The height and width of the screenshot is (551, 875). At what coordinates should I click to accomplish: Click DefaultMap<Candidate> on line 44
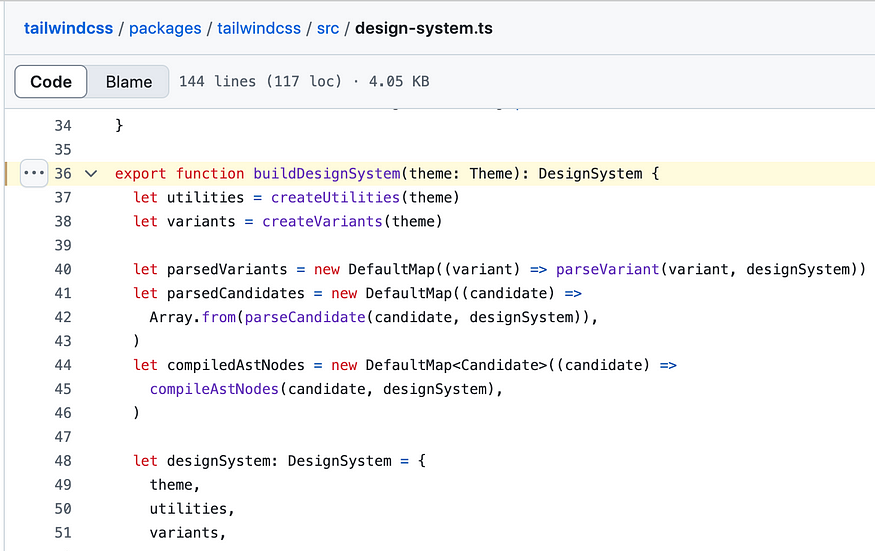coord(456,365)
